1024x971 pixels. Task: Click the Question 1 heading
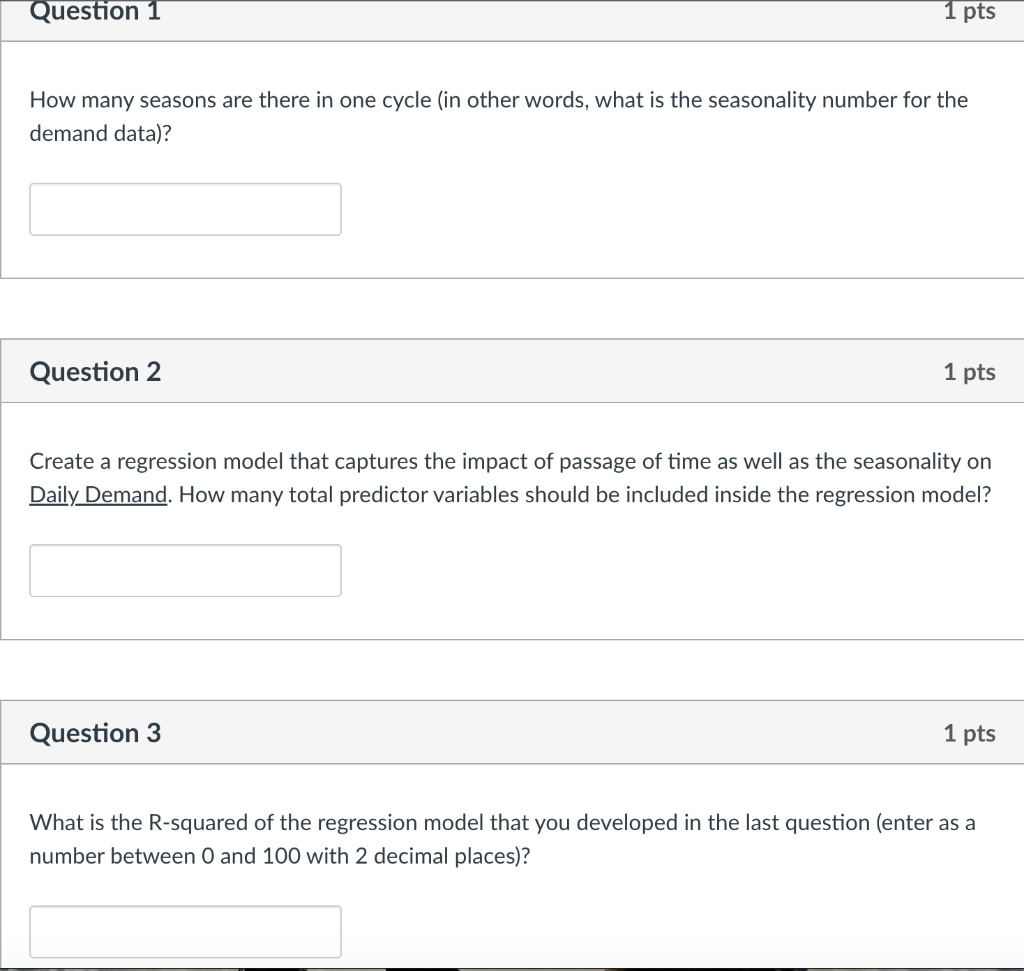click(x=95, y=12)
